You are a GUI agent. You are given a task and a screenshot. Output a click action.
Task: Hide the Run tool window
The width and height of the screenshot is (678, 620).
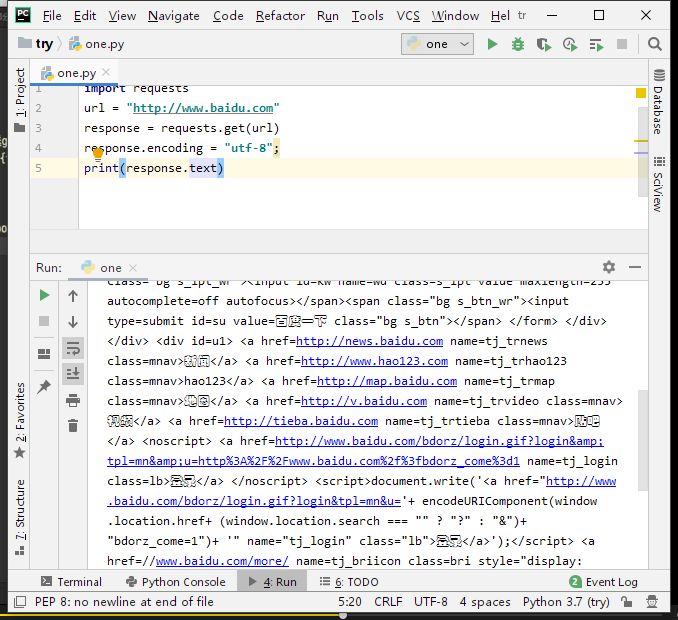pos(635,267)
